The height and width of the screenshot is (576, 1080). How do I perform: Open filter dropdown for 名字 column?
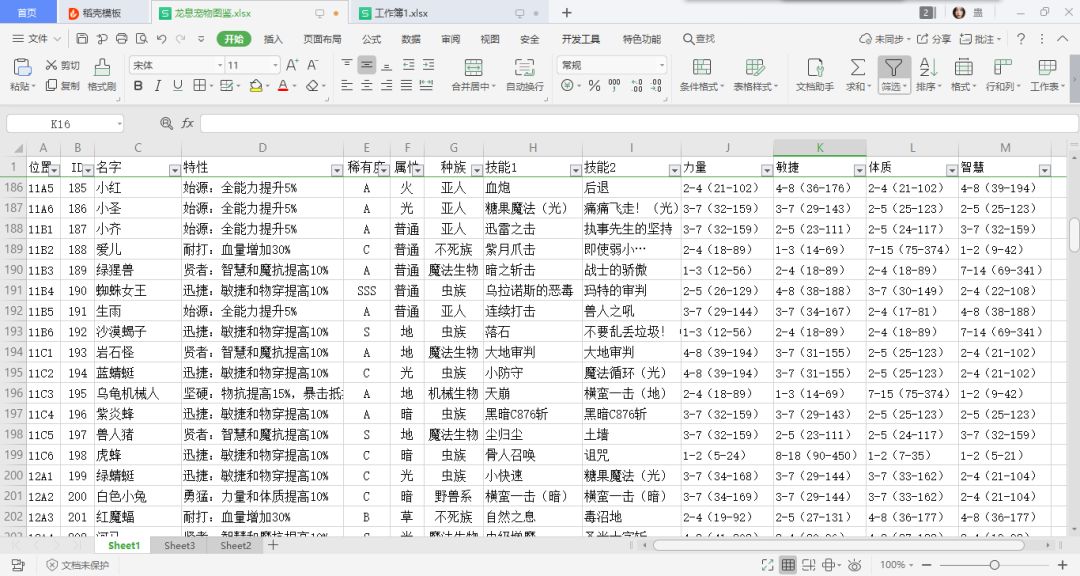pyautogui.click(x=174, y=169)
